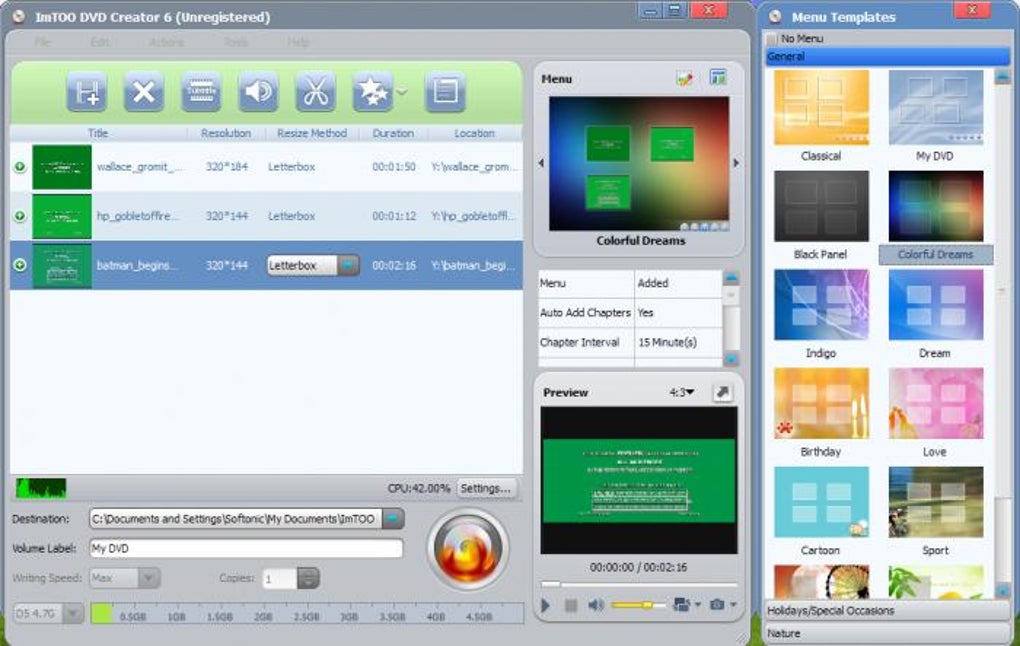Open the Nature templates category

888,633
